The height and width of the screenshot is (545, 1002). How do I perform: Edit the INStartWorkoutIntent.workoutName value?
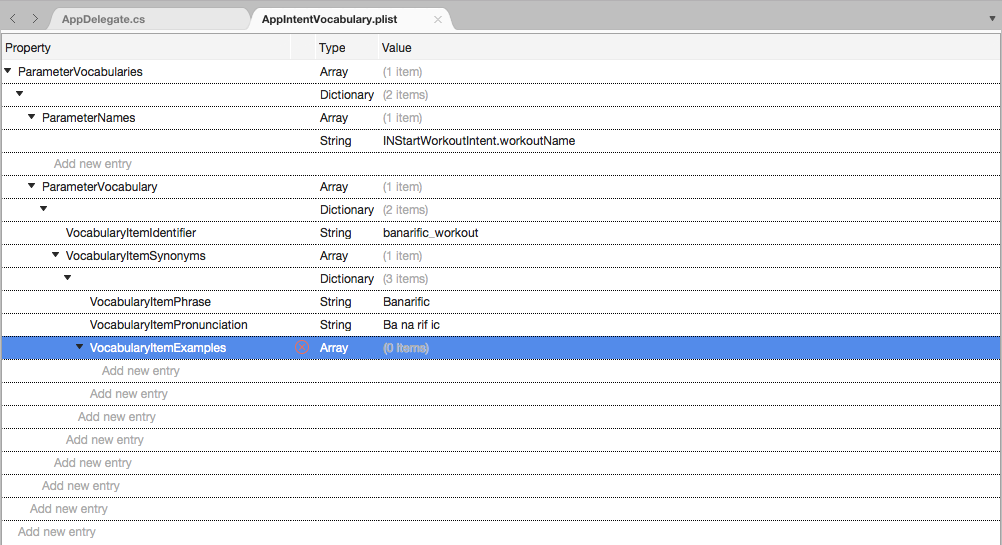[479, 141]
